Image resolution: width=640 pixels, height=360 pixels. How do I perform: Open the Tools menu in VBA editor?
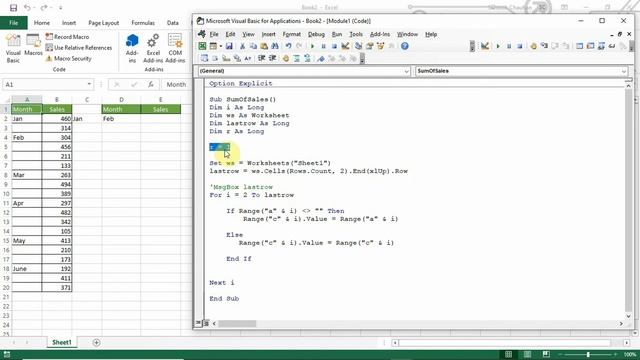click(x=356, y=34)
